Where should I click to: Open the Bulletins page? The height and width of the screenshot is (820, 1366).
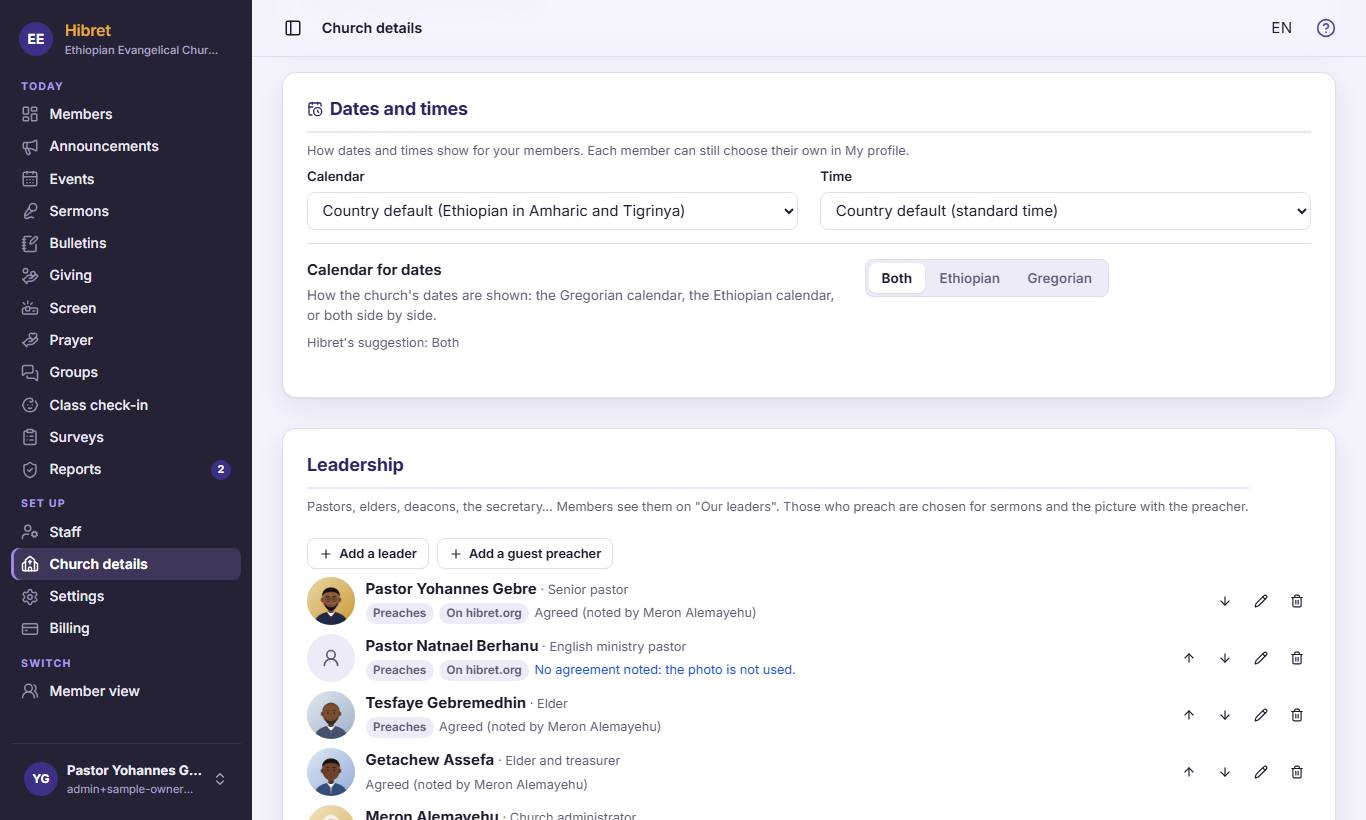(x=126, y=243)
